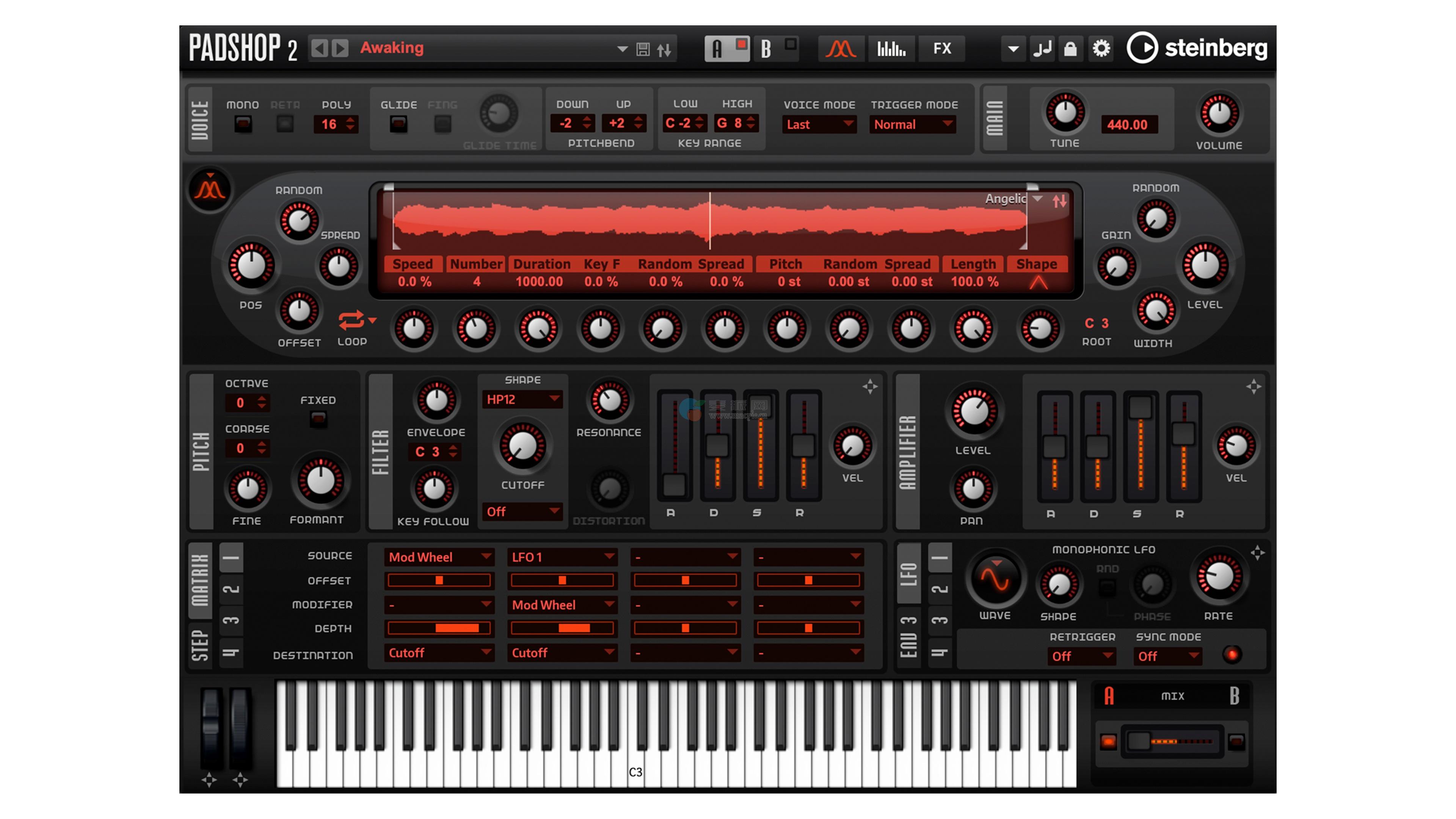Click the amplifier Sustain fader
1456x819 pixels.
pyautogui.click(x=1141, y=447)
